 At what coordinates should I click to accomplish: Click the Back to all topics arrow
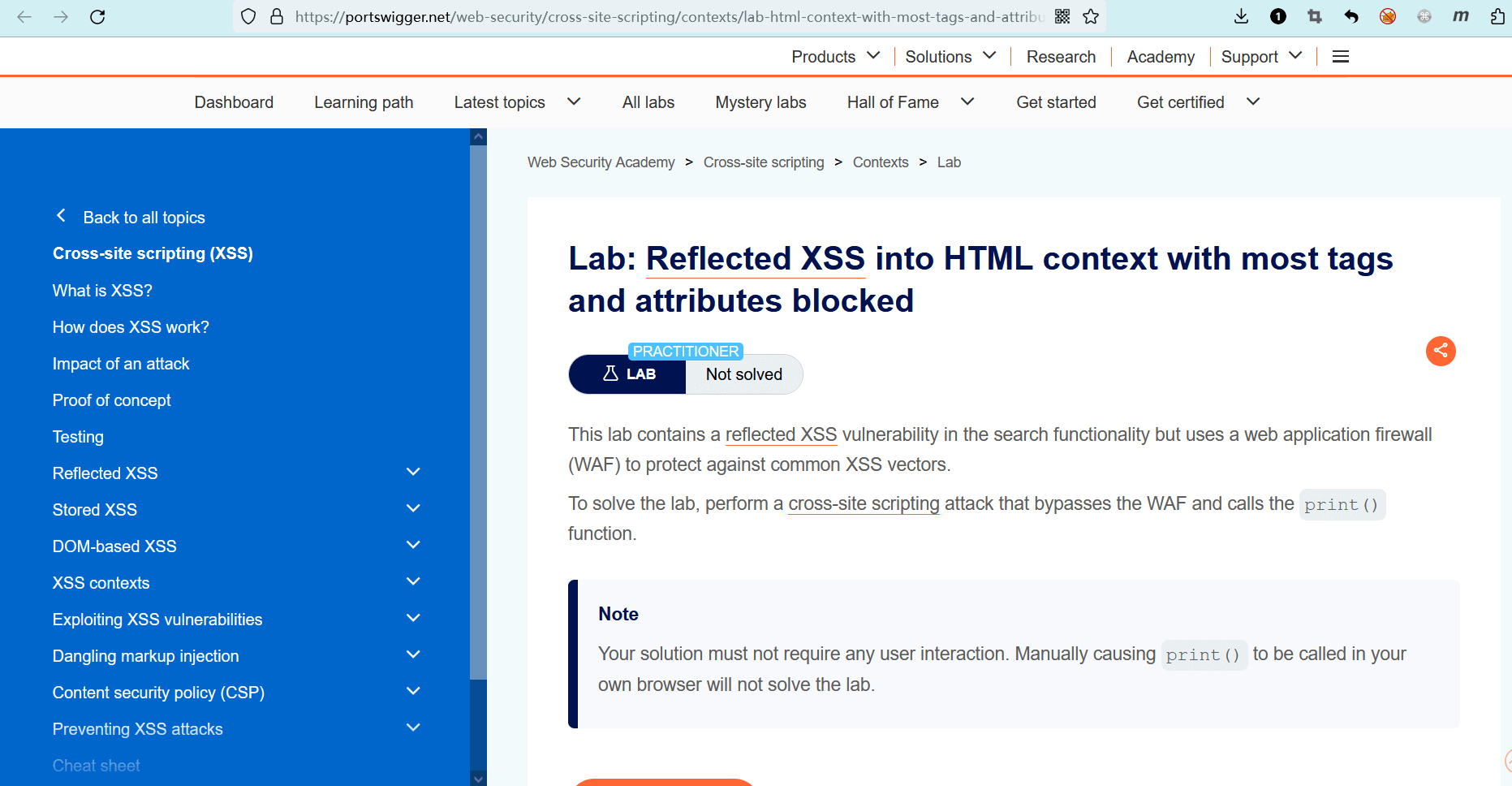tap(61, 216)
